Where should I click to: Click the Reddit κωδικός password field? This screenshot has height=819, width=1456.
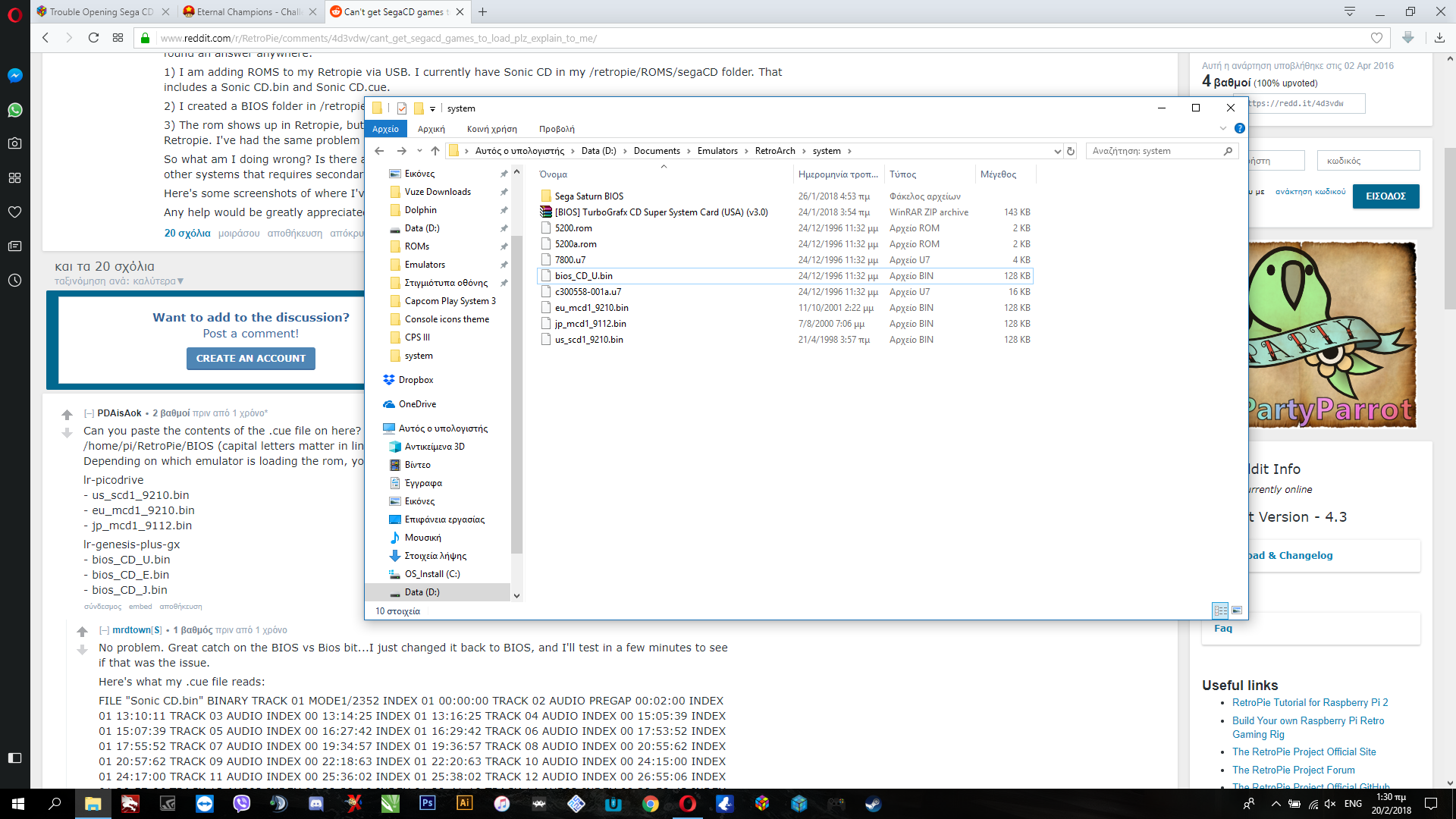click(x=1370, y=161)
